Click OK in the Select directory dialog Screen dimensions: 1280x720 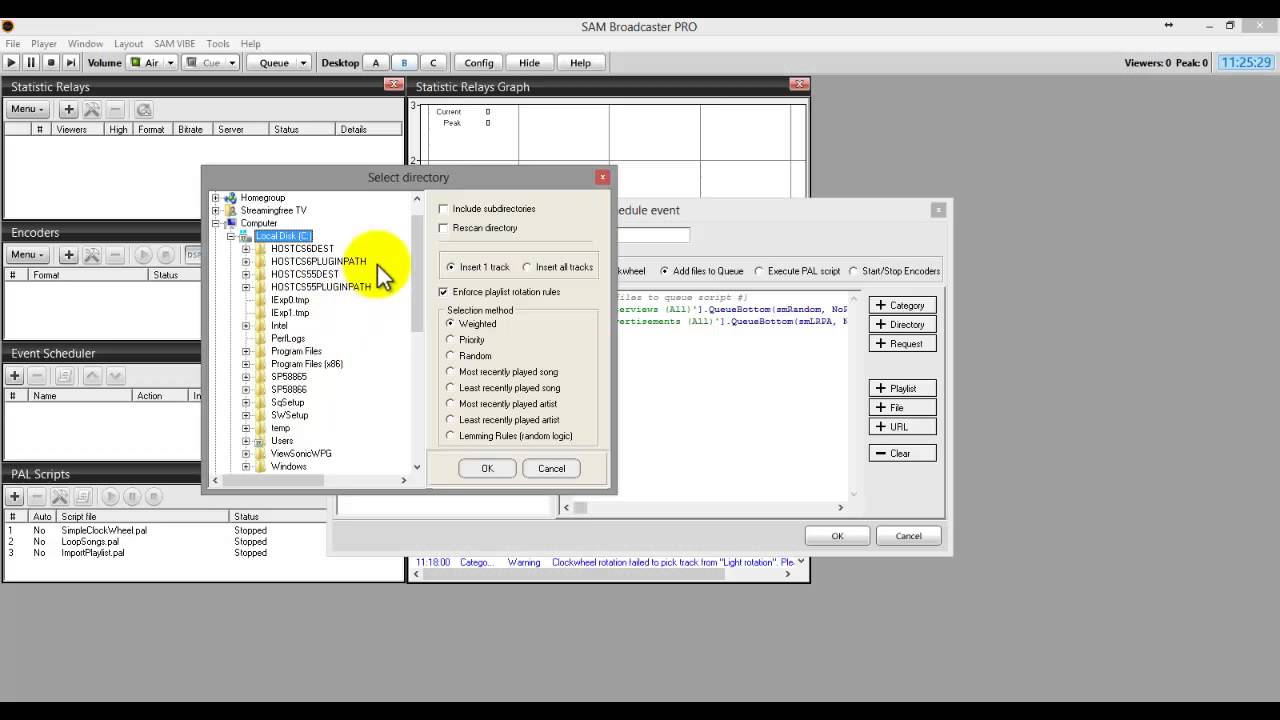point(487,468)
